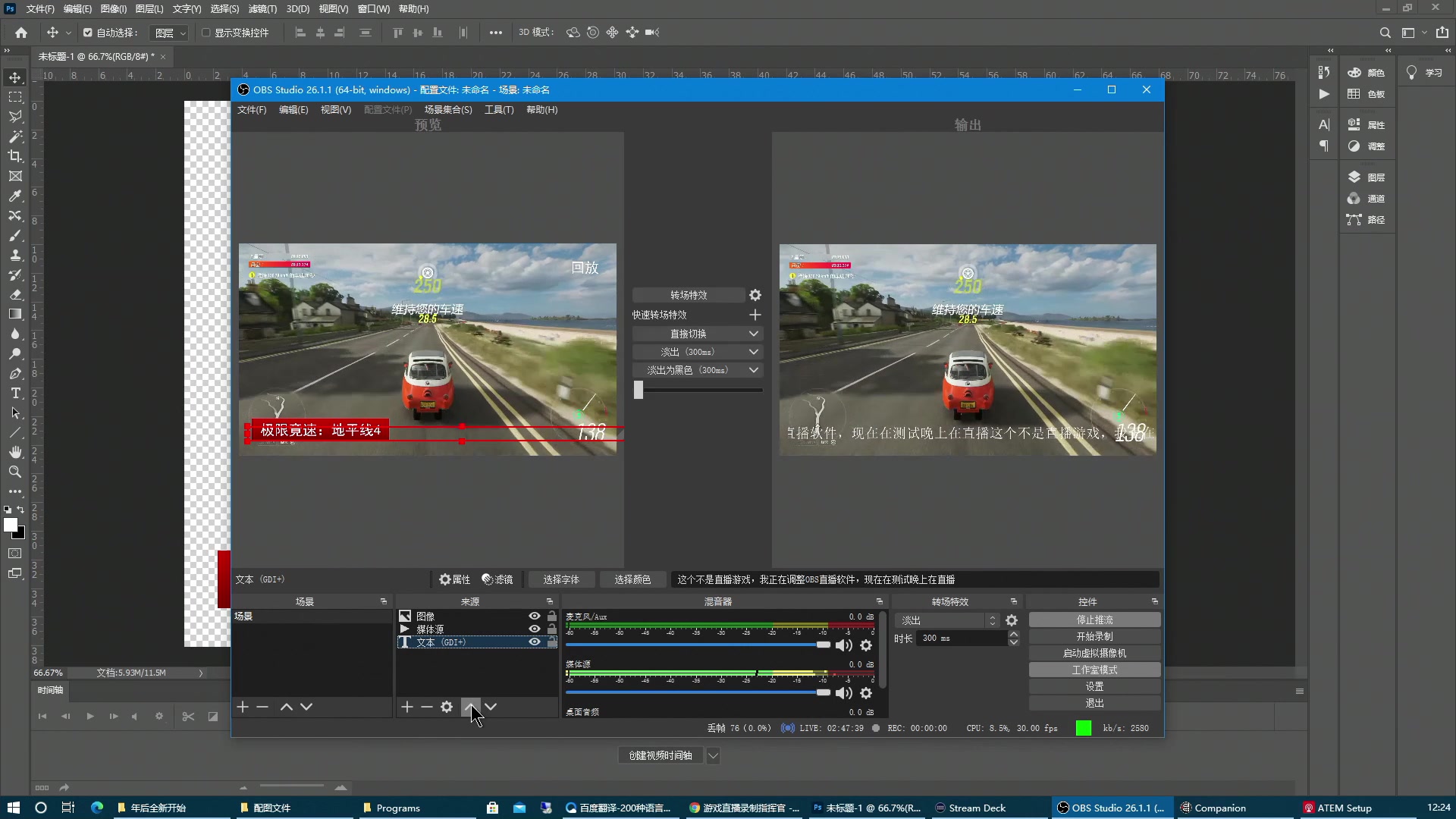Click the mixer audio settings gear icon
The width and height of the screenshot is (1456, 819).
[x=866, y=645]
